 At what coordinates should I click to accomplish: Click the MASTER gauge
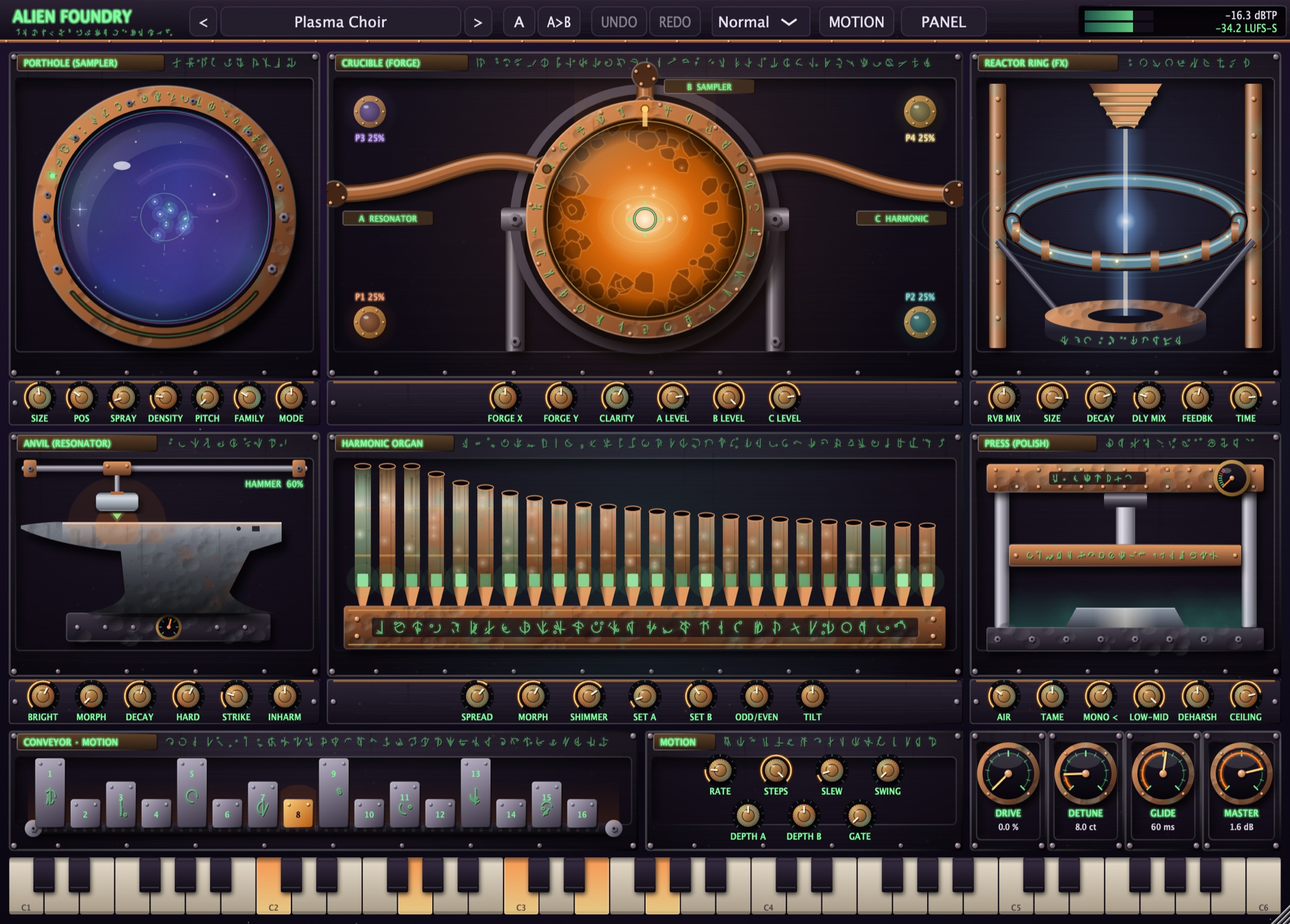(x=1241, y=774)
